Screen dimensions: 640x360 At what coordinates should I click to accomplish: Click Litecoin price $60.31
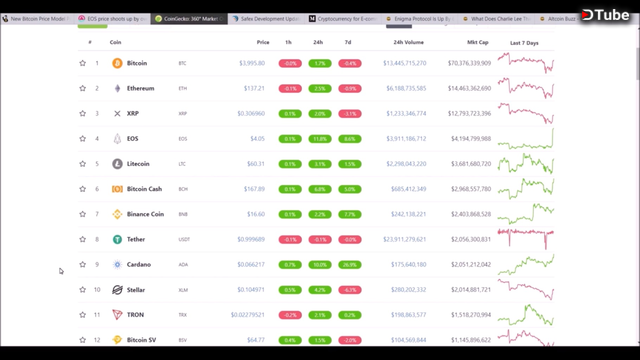[x=256, y=164]
